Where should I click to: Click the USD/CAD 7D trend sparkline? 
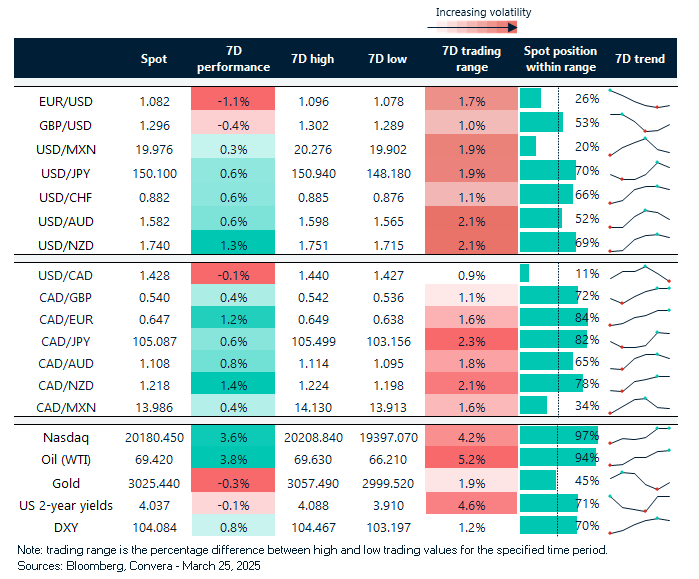(x=640, y=272)
